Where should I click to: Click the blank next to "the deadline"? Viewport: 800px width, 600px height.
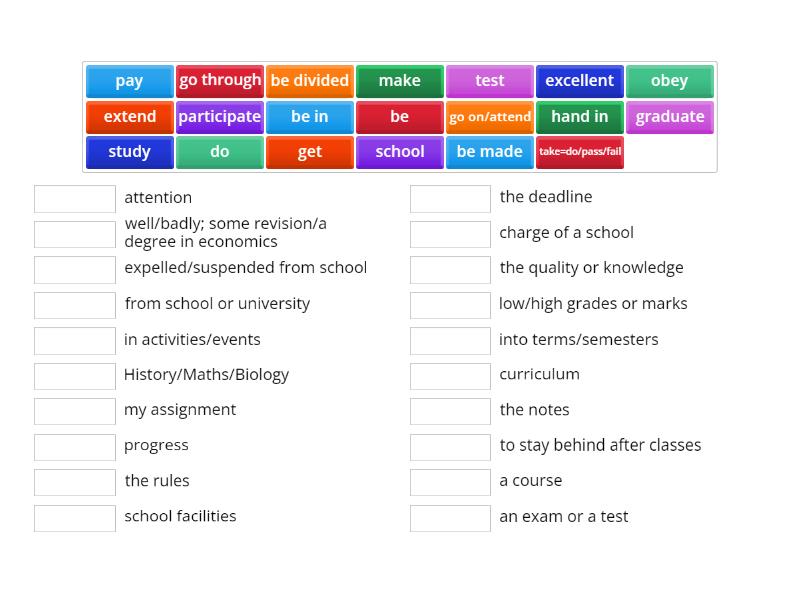(x=450, y=198)
